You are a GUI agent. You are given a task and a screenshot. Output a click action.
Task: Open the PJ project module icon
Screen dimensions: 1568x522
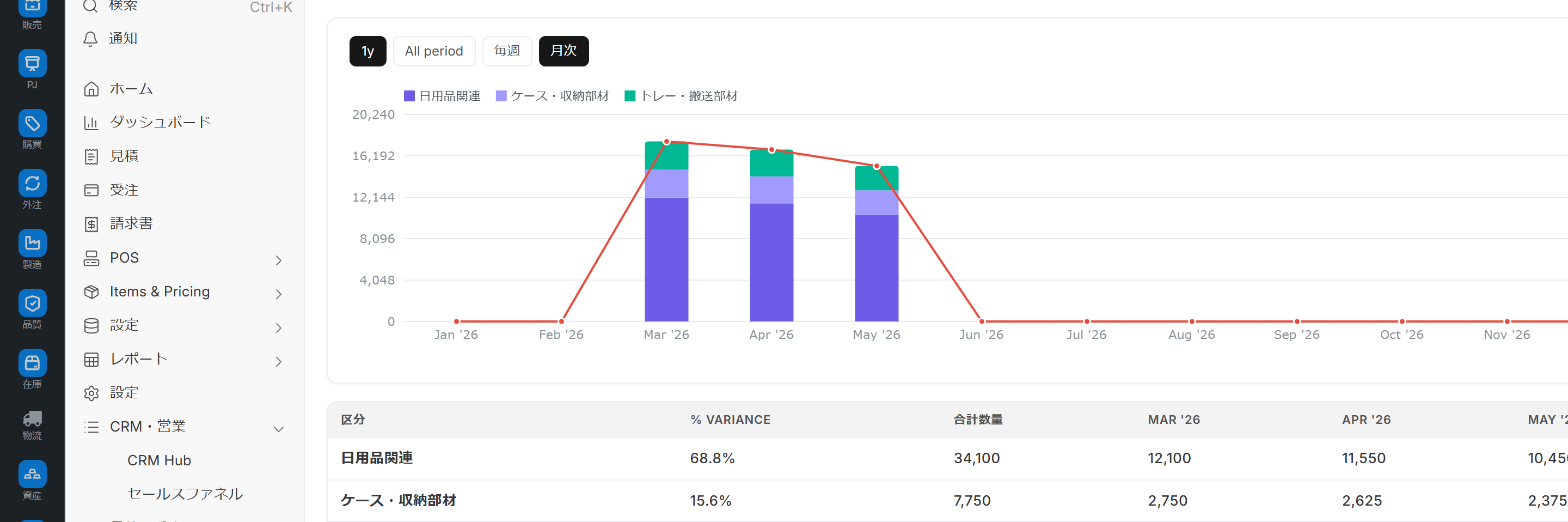pyautogui.click(x=32, y=63)
